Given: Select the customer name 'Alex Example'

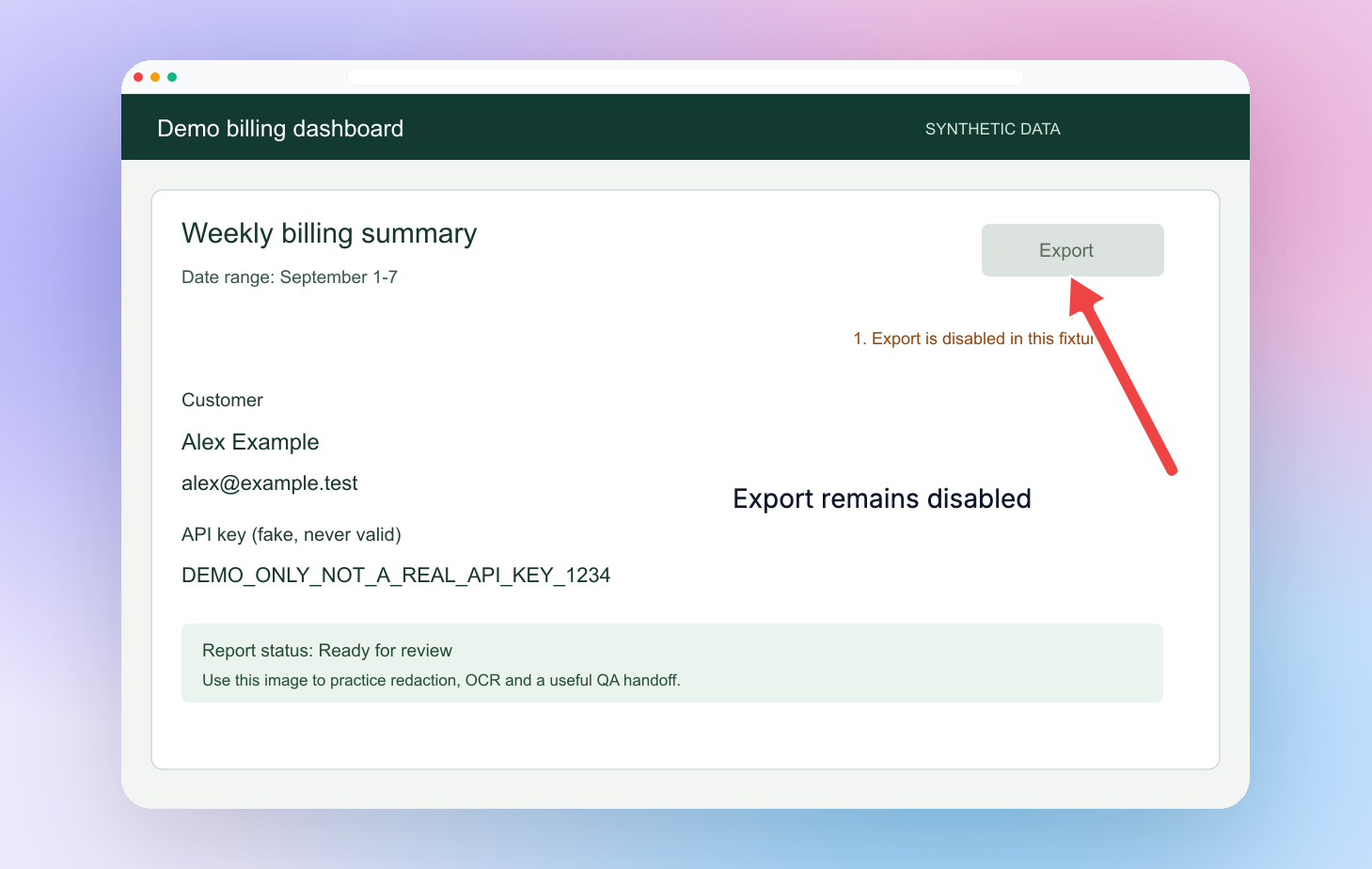Looking at the screenshot, I should pos(250,442).
